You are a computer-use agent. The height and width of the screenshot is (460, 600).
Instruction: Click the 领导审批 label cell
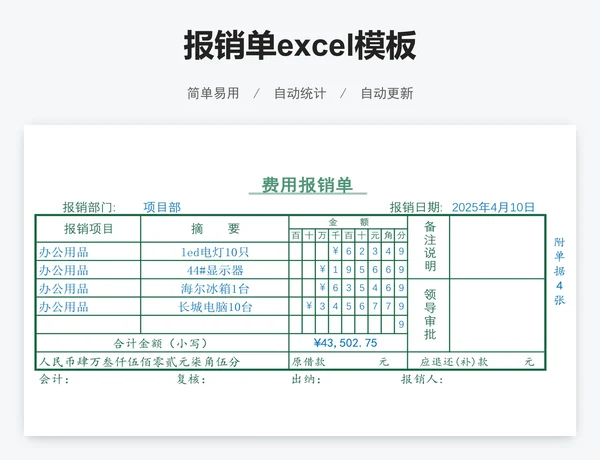point(429,315)
